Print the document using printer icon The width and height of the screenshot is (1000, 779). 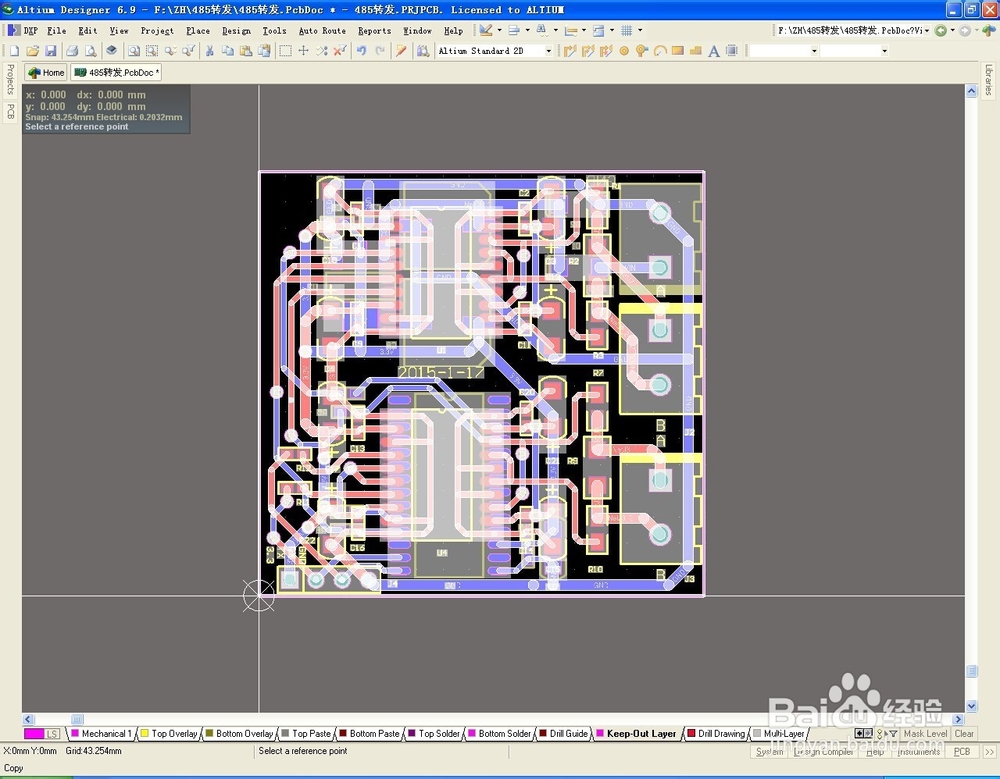(x=72, y=51)
